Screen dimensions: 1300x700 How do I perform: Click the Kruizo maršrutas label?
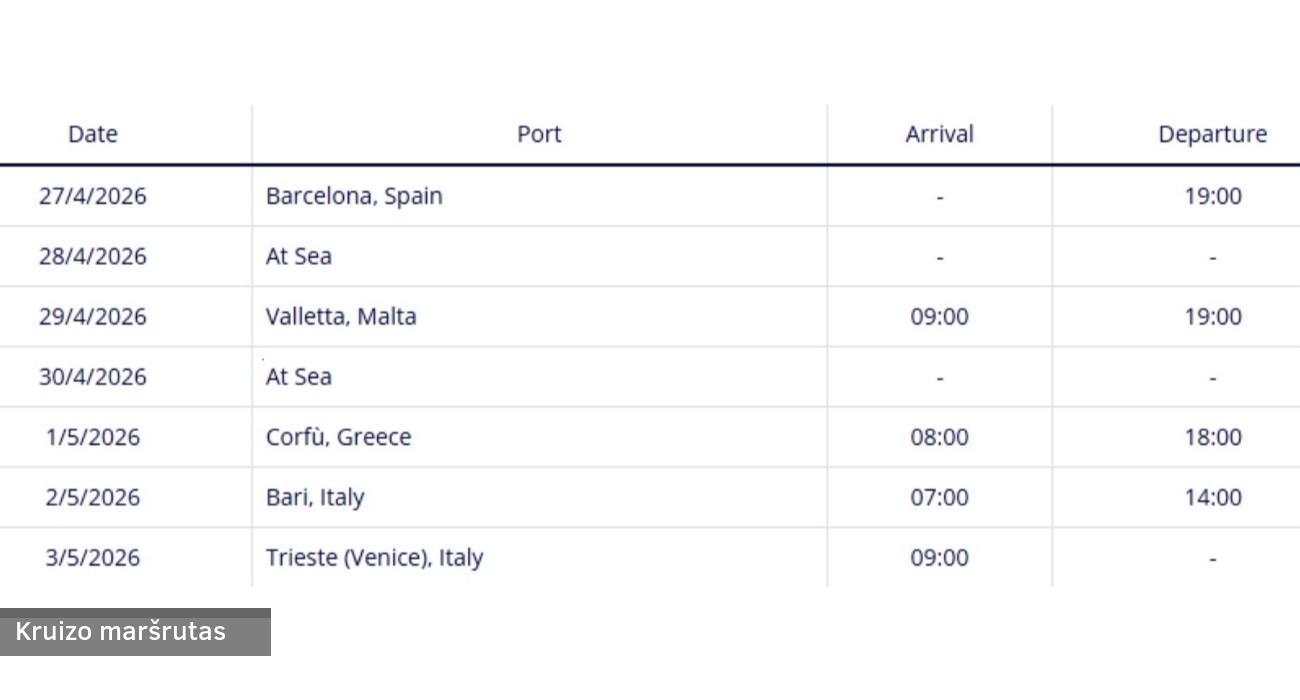click(x=121, y=632)
